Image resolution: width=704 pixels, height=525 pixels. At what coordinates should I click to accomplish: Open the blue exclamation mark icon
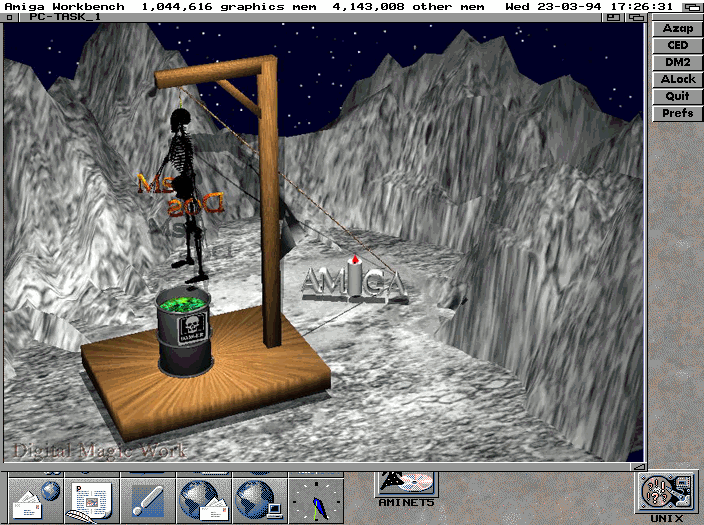(148, 500)
